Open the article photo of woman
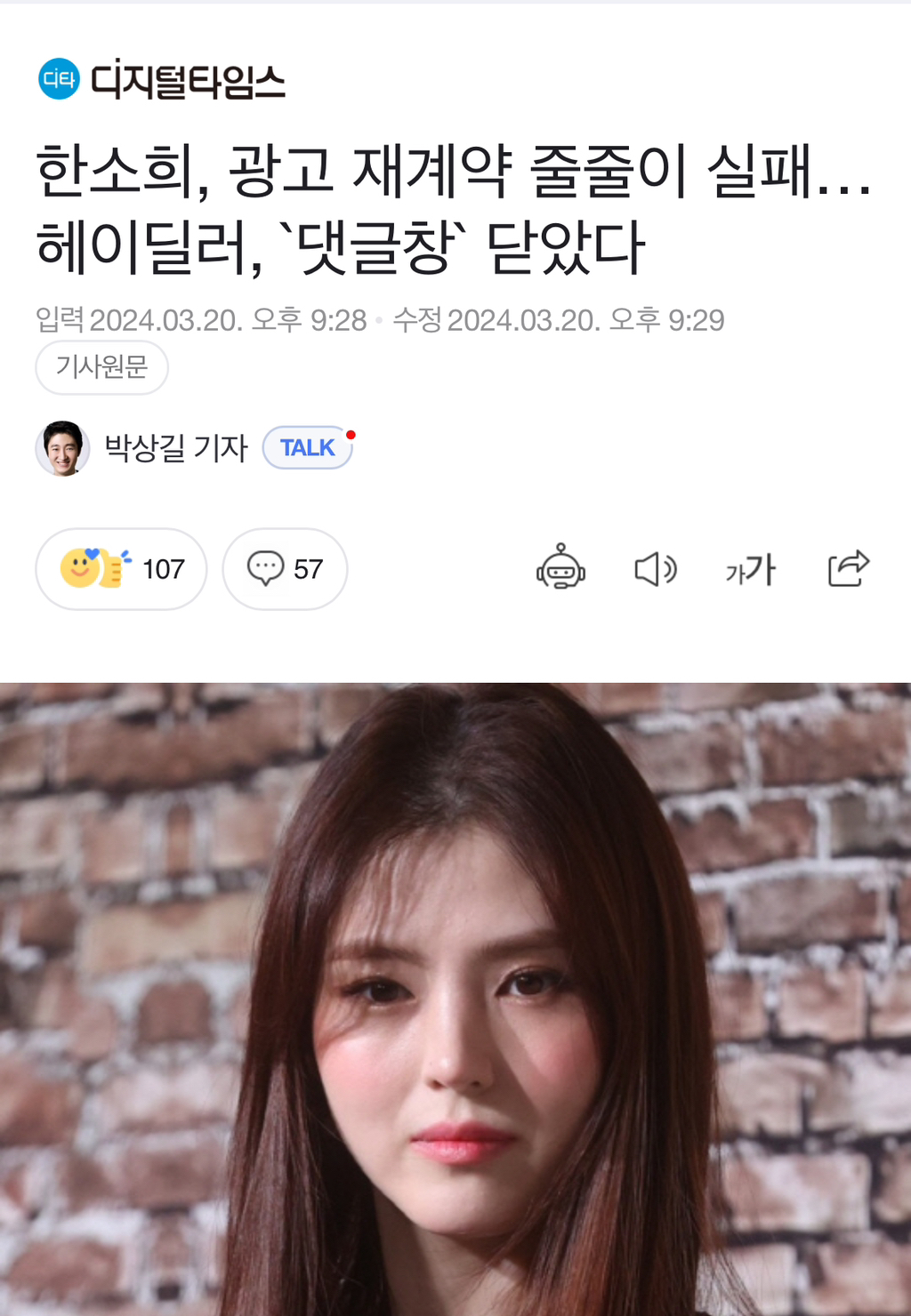 [x=455, y=999]
